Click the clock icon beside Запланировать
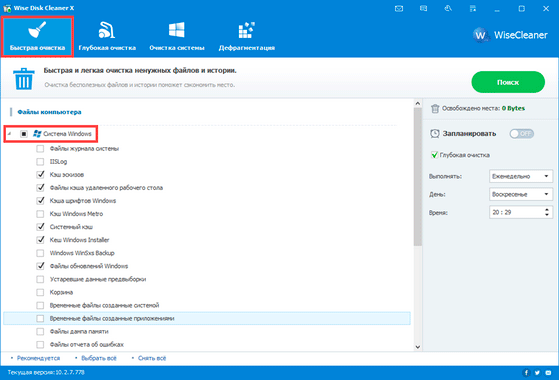Viewport: 559px width, 380px height. point(435,134)
